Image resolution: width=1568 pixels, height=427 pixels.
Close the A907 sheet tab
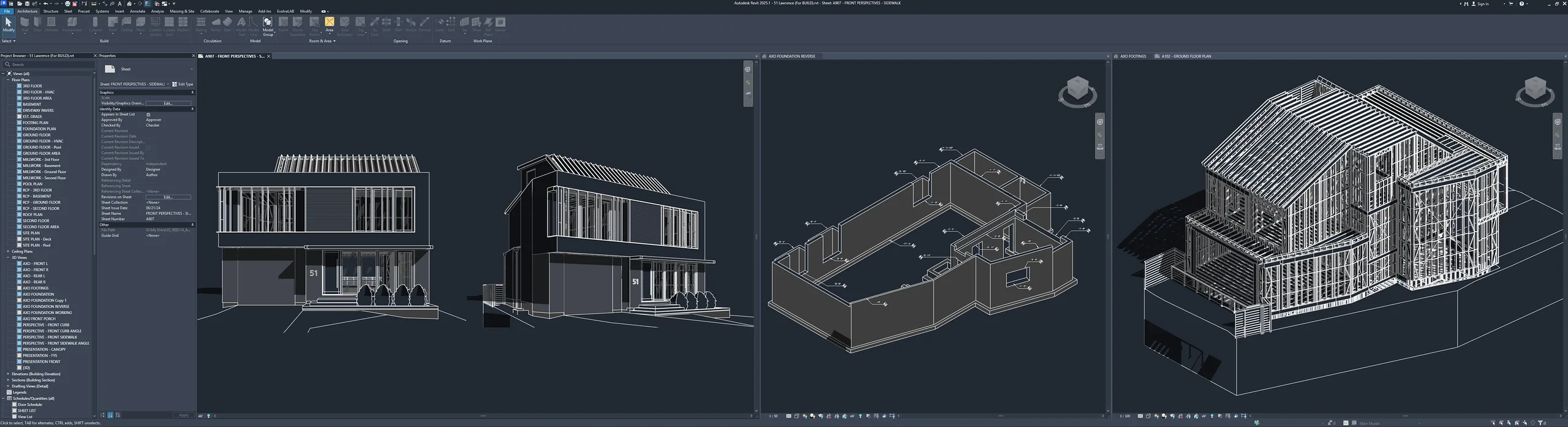click(268, 56)
